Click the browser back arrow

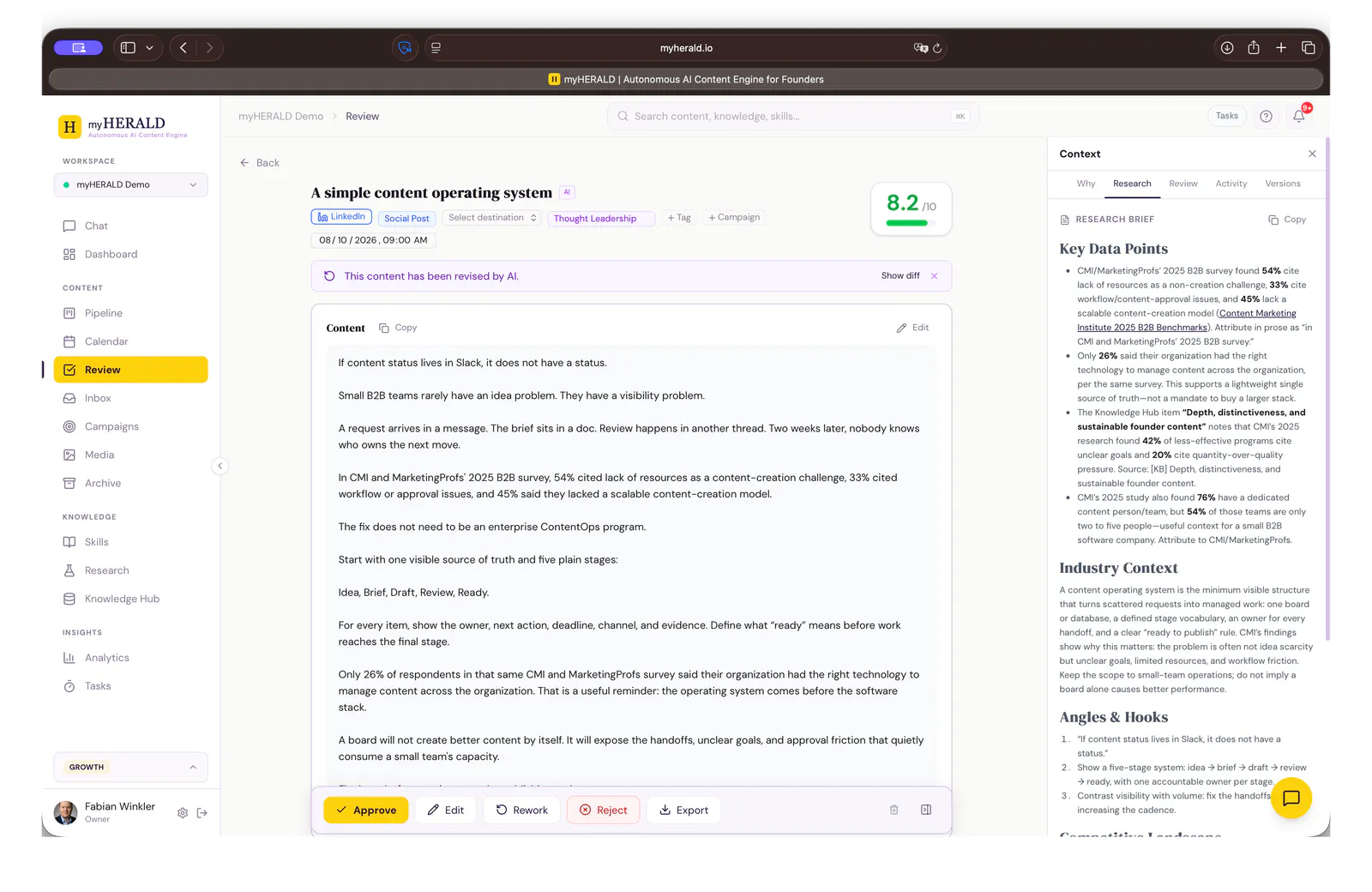click(x=184, y=48)
